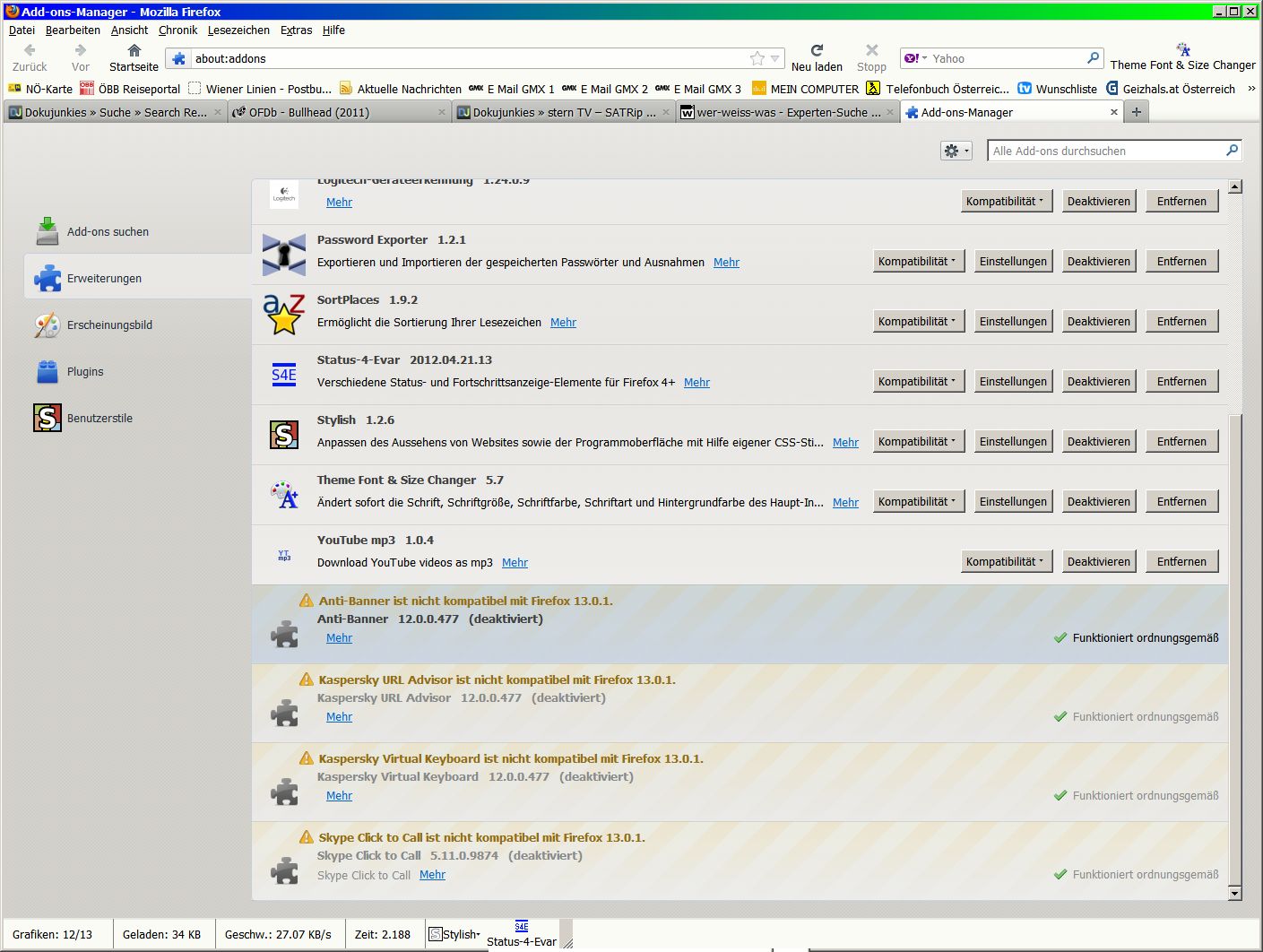Open the Extras menu
Viewport: 1263px width, 952px height.
[296, 30]
